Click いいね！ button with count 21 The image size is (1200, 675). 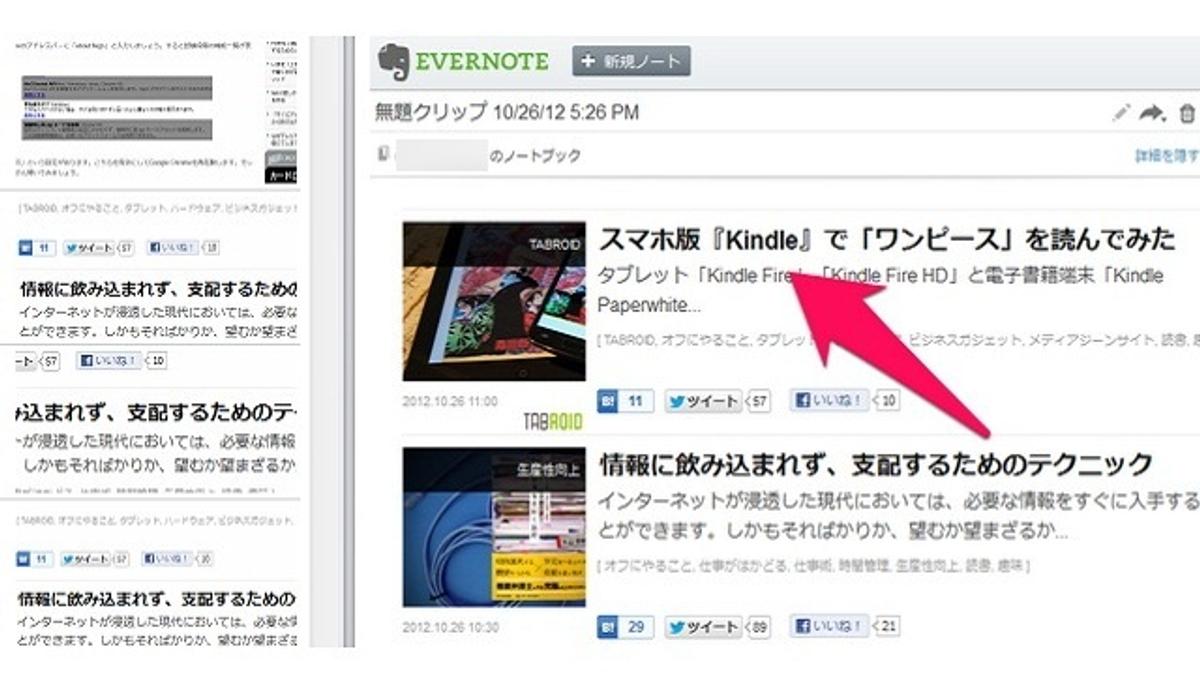point(829,628)
